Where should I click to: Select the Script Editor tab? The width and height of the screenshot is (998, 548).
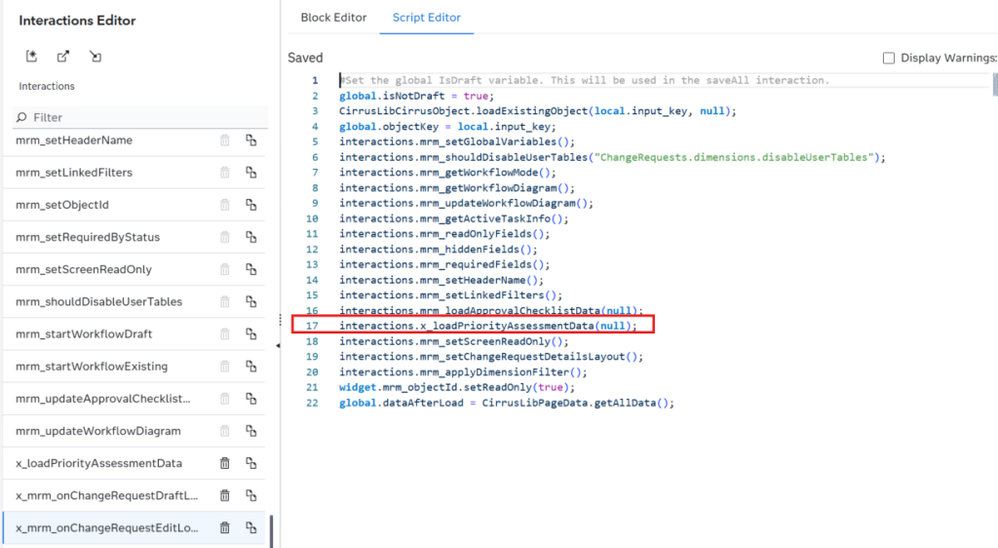[426, 18]
